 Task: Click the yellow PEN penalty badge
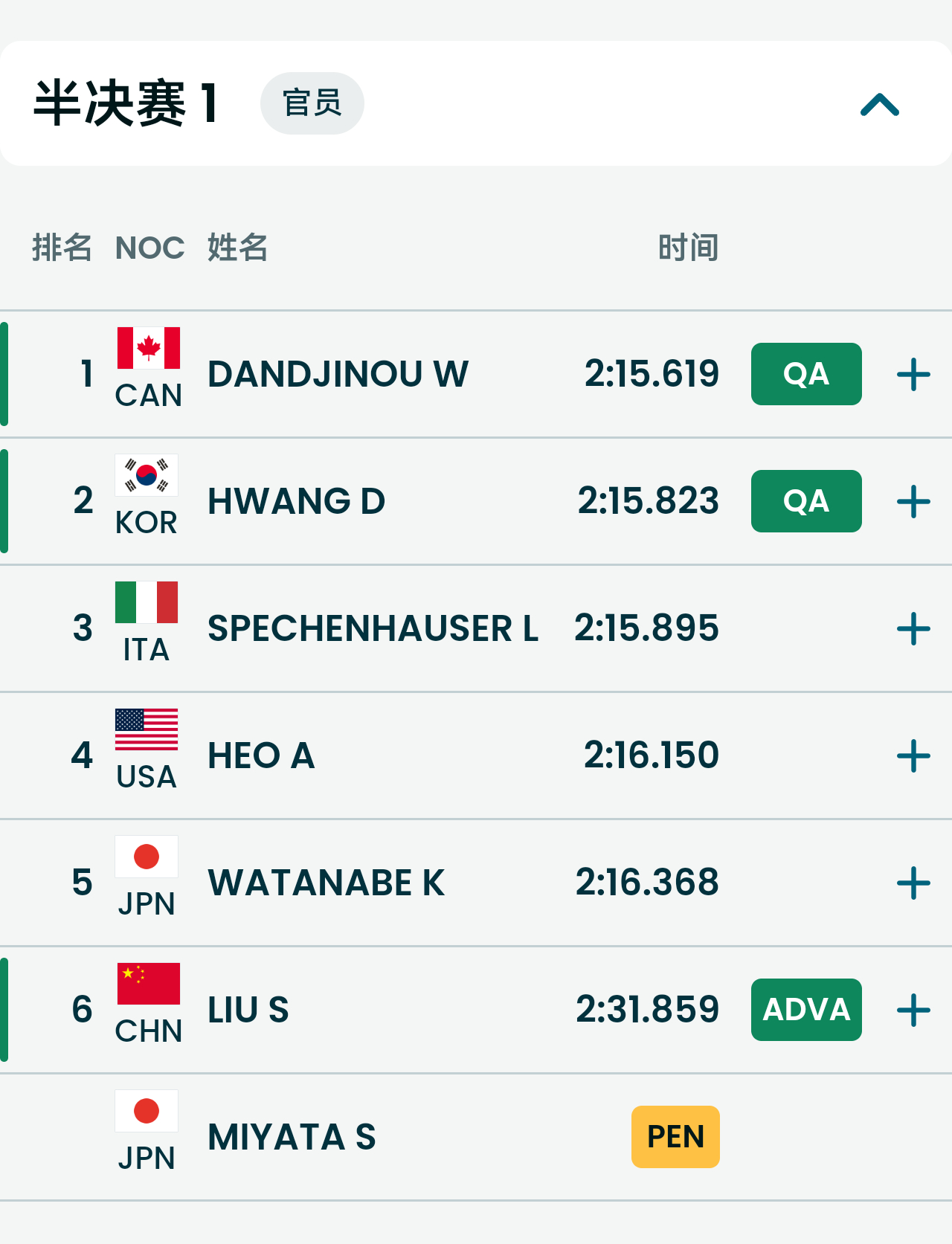[x=675, y=1137]
